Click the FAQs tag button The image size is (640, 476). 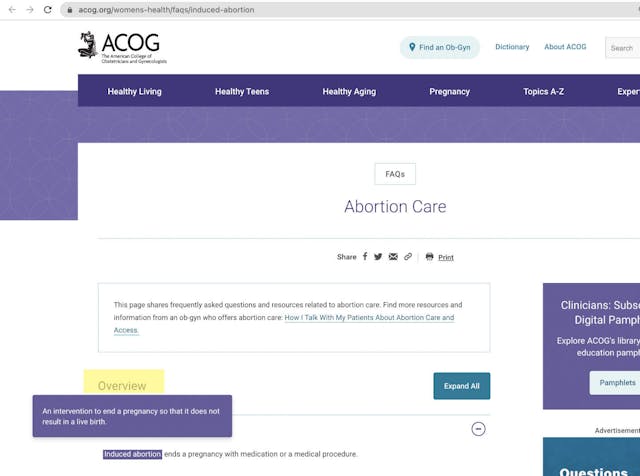(x=395, y=174)
